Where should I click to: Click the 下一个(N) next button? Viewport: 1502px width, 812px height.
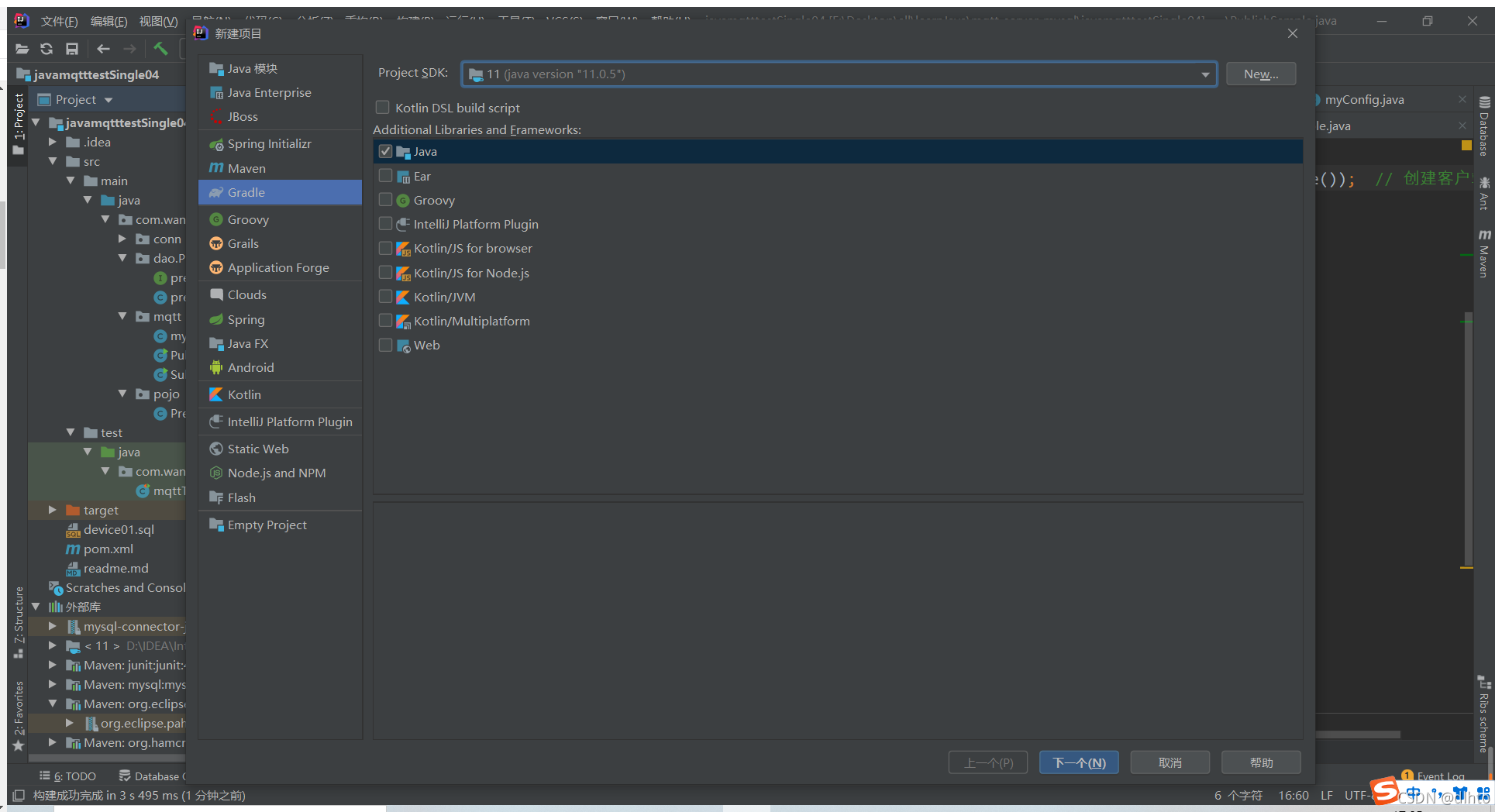(x=1079, y=762)
